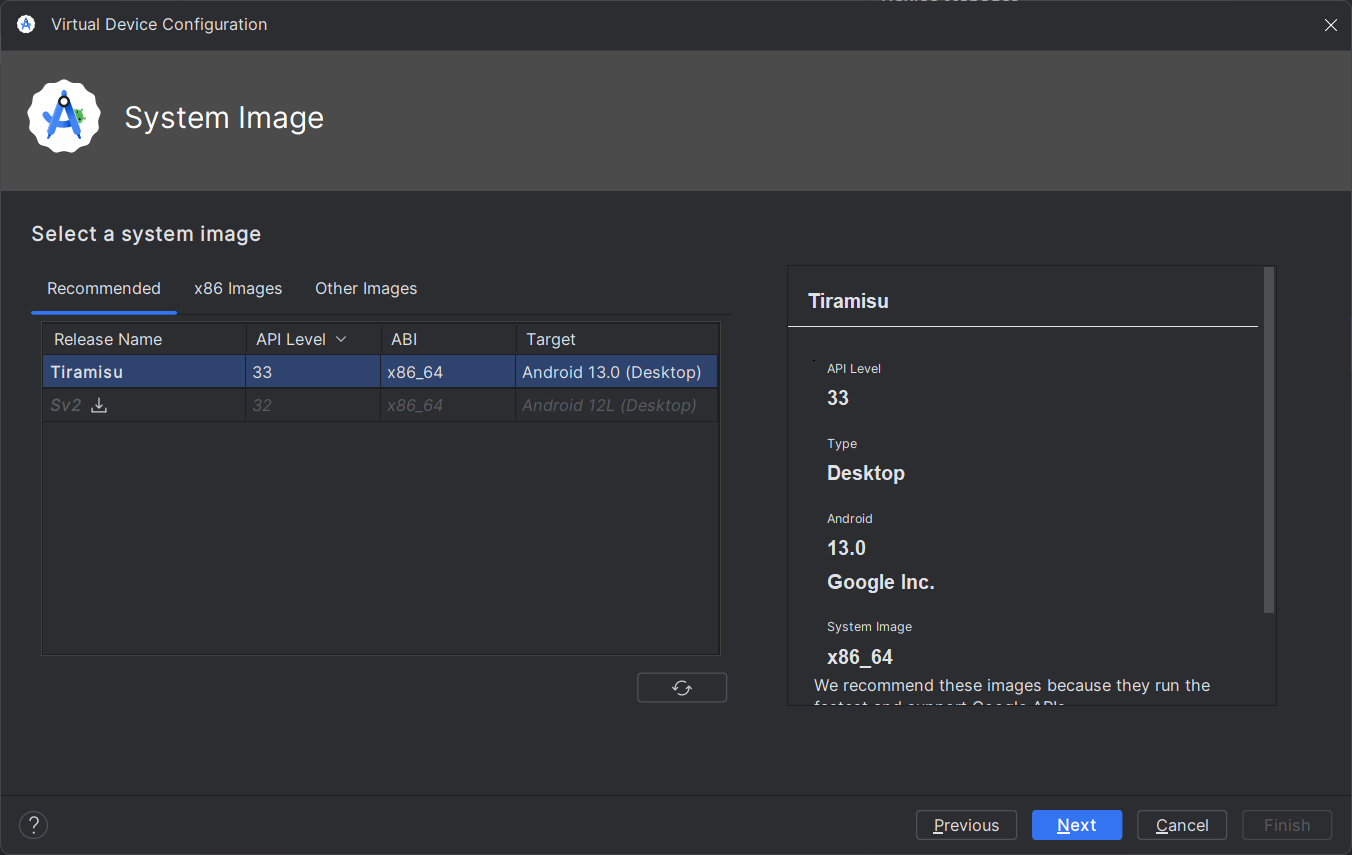Viewport: 1352px width, 855px height.
Task: Click the large Android Studio logo
Action: click(64, 117)
